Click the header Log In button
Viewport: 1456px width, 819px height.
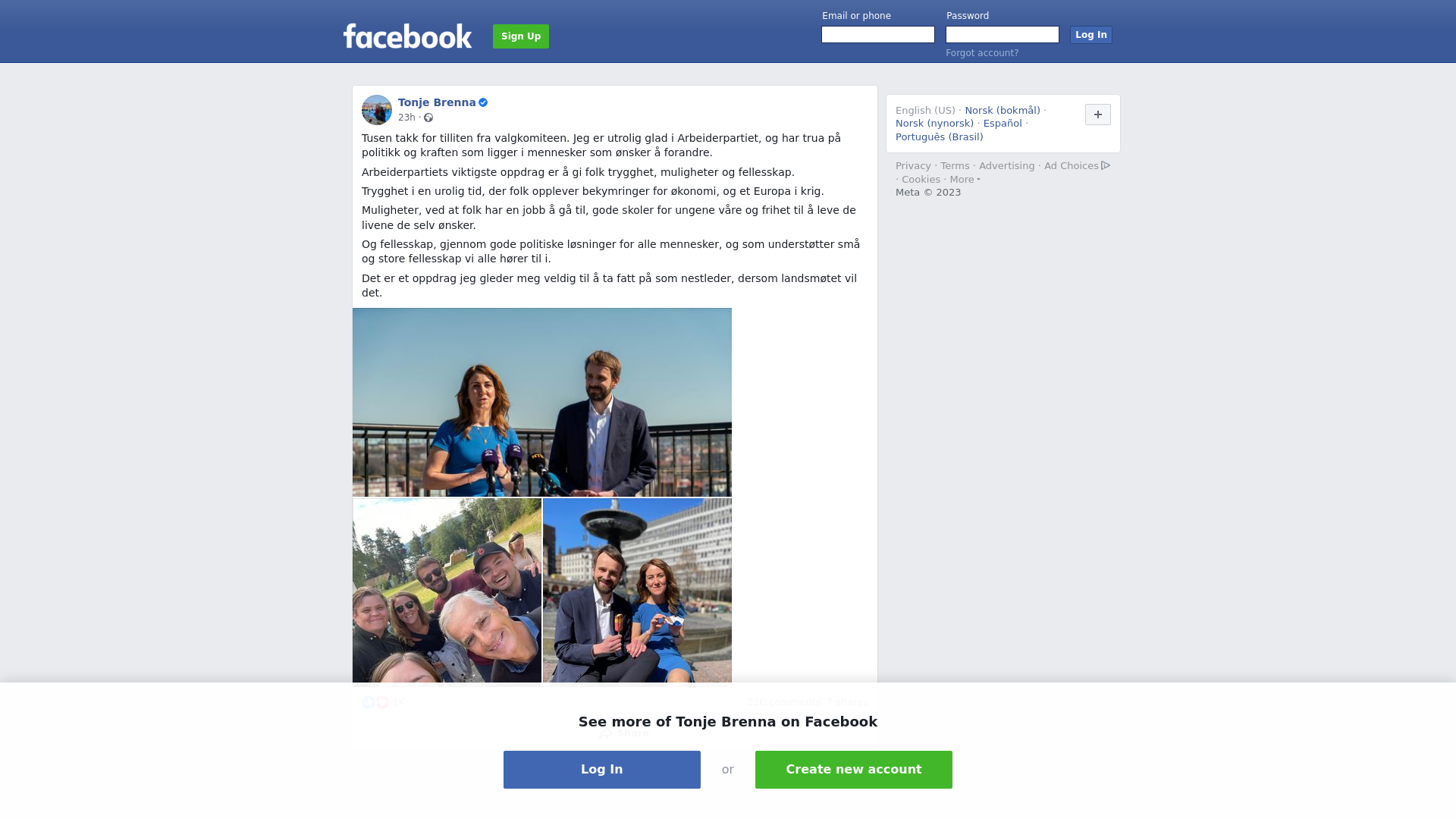click(x=1091, y=35)
